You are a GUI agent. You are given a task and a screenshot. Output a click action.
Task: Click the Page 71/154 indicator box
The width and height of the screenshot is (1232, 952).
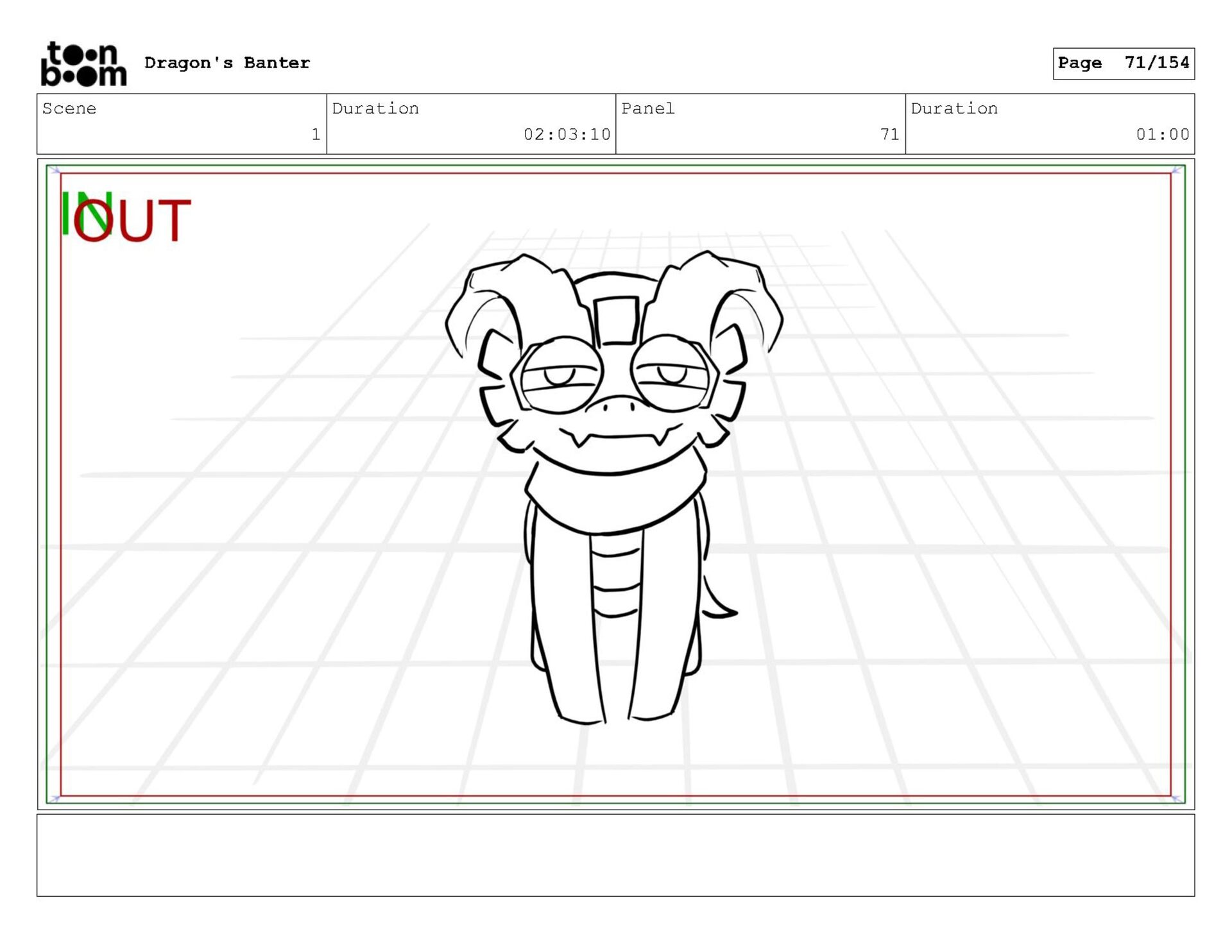click(1123, 63)
